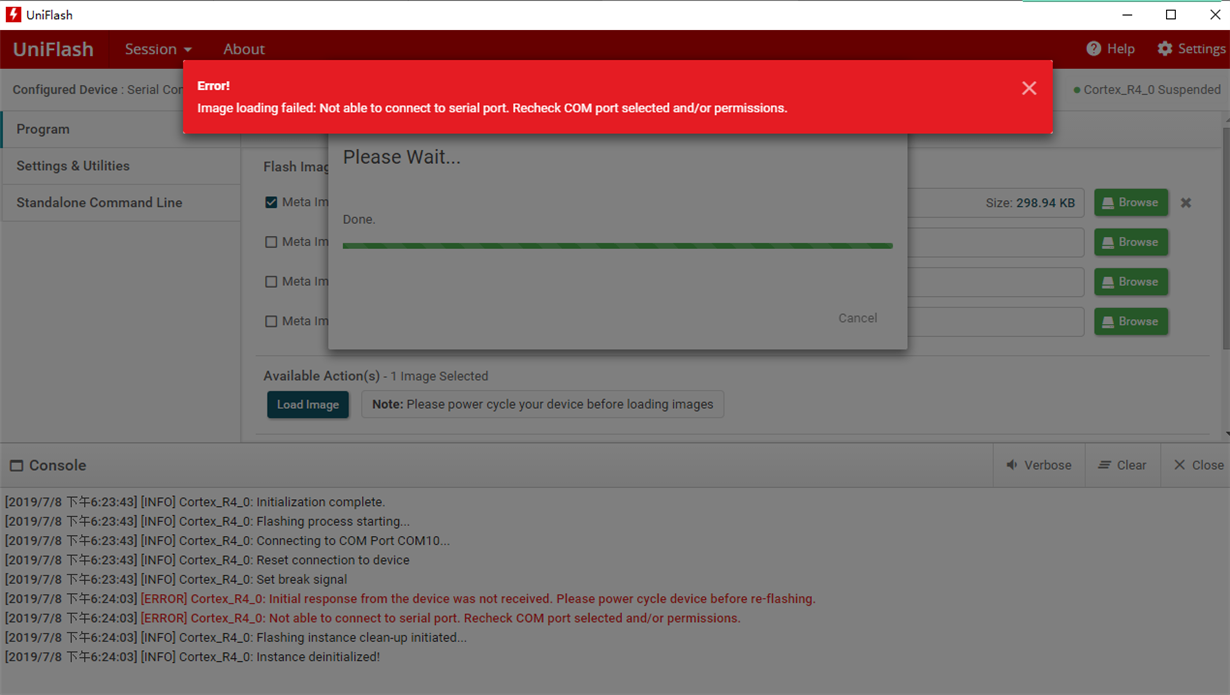Screen dimensions: 1230x695
Task: Clear the console log
Action: (x=1122, y=465)
